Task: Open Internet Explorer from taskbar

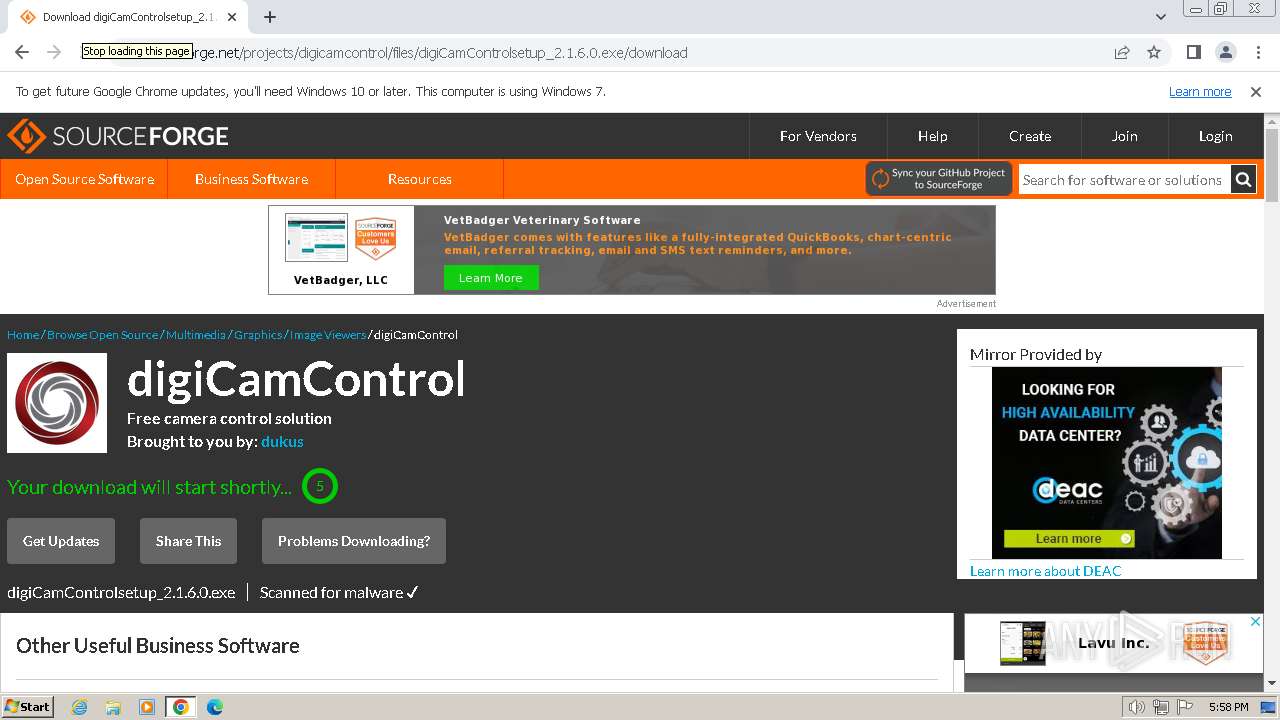Action: tap(80, 707)
